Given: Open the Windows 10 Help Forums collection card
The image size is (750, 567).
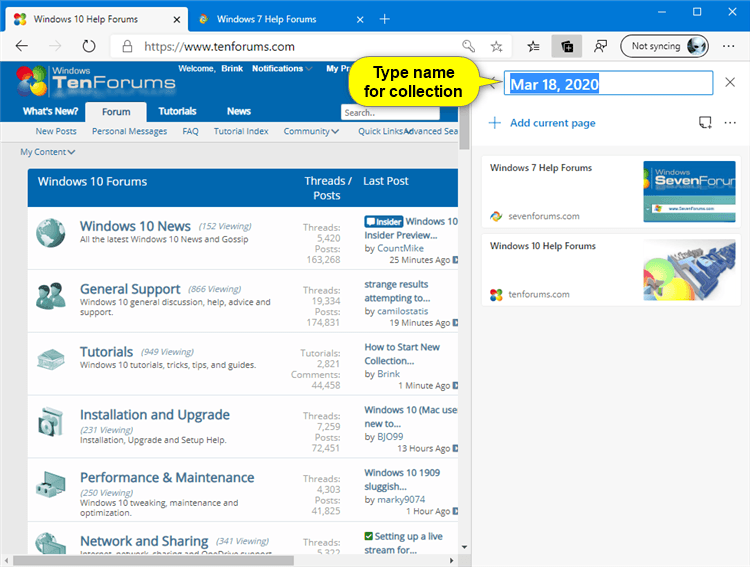Looking at the screenshot, I should (x=611, y=270).
